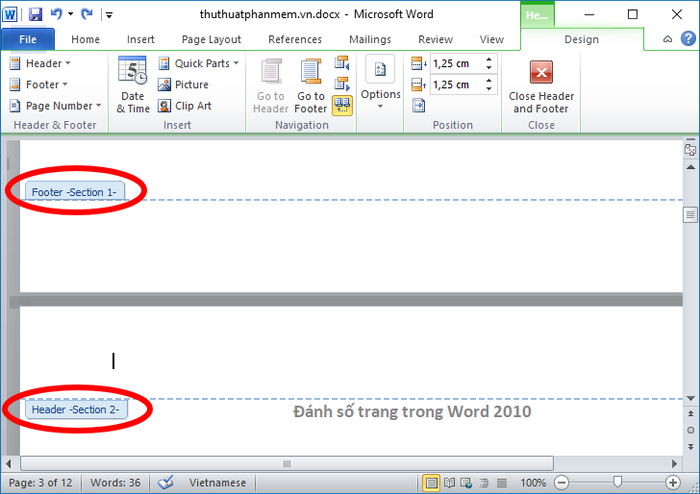This screenshot has height=494, width=700.
Task: Click the Header -Section 2- label
Action: point(75,409)
